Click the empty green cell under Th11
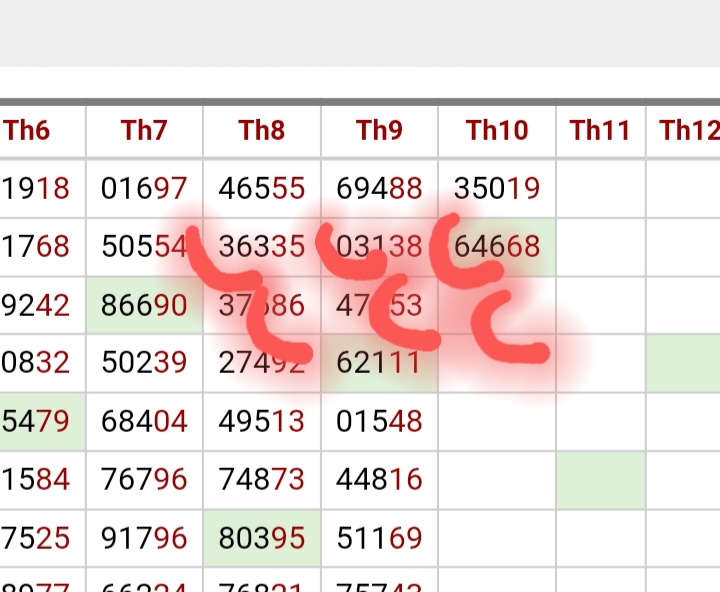720x592 pixels. tap(601, 480)
